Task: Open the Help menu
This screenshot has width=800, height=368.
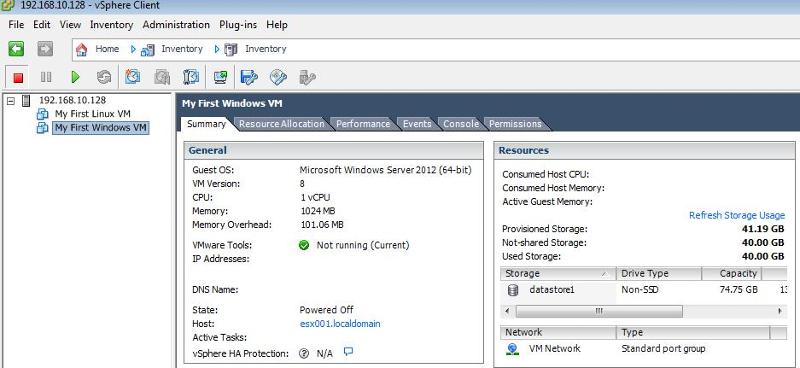Action: click(277, 24)
